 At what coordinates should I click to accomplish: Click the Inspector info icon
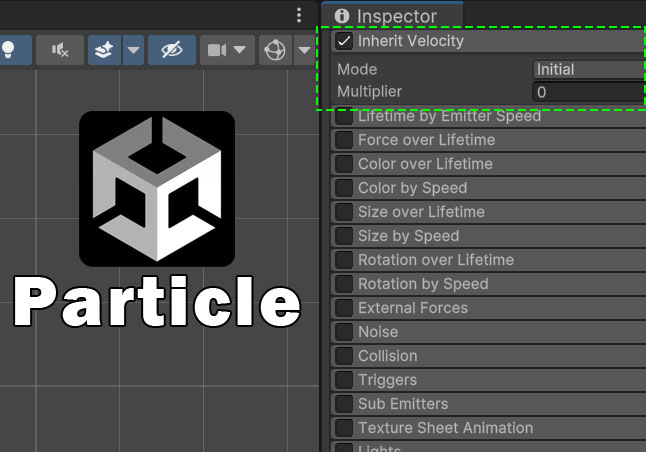[343, 16]
